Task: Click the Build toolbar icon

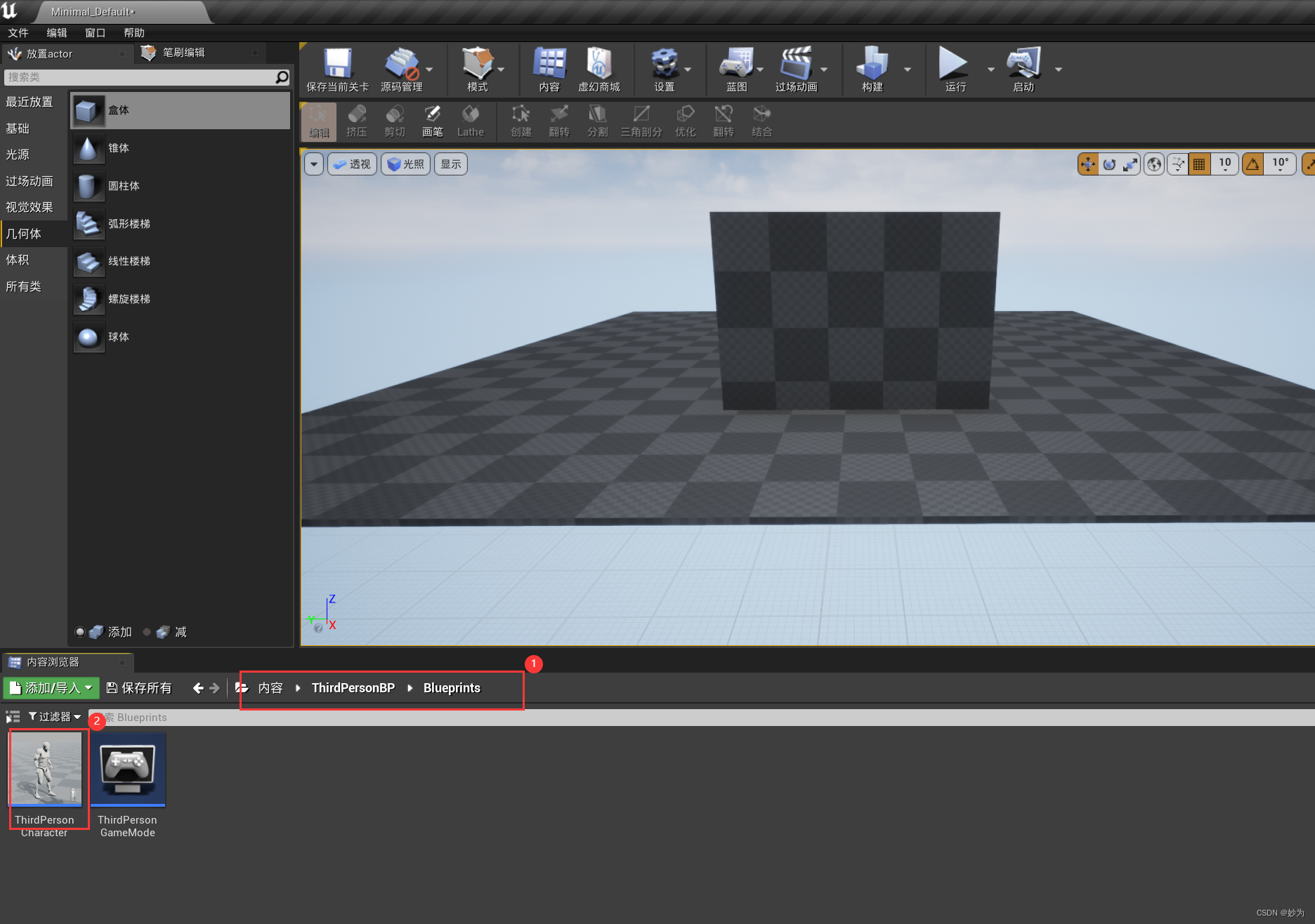Action: [872, 64]
